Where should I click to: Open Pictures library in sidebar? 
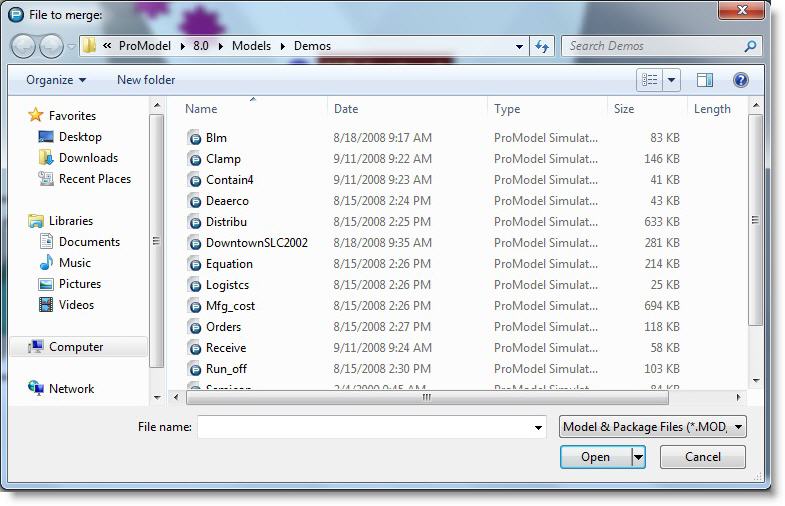pos(70,284)
